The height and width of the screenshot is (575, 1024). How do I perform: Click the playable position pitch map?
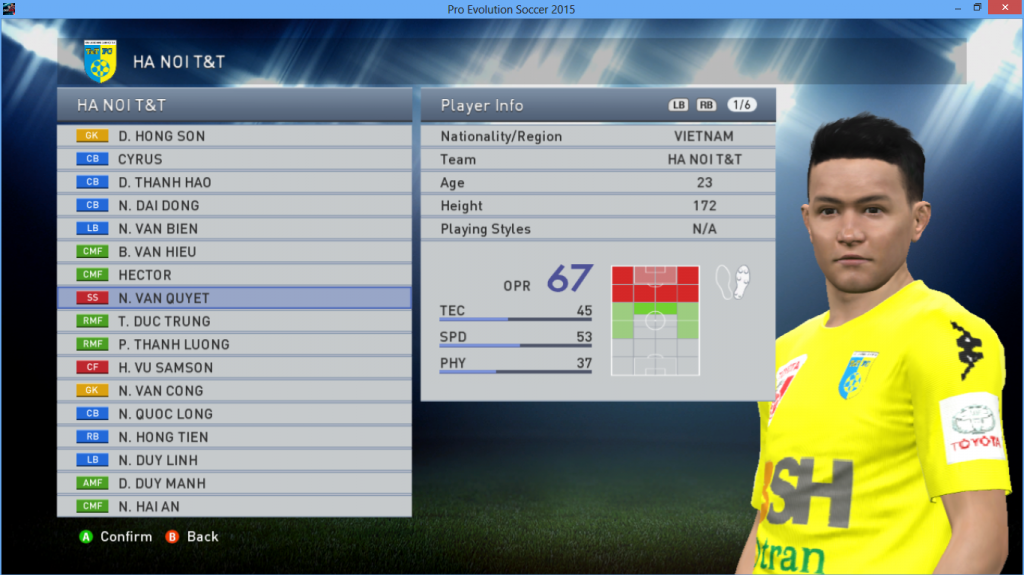point(655,320)
